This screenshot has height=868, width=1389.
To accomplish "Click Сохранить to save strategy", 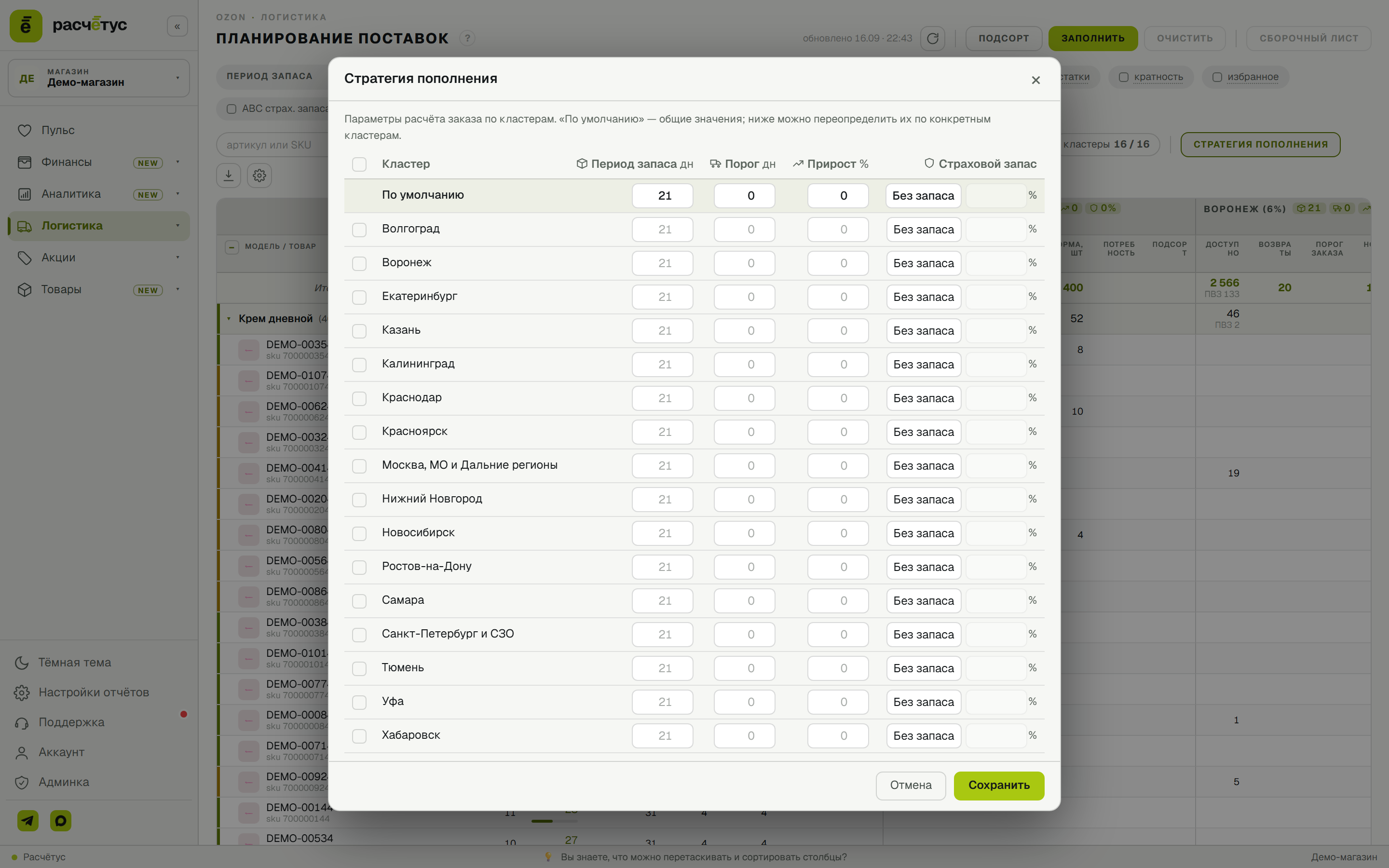I will coord(999,786).
